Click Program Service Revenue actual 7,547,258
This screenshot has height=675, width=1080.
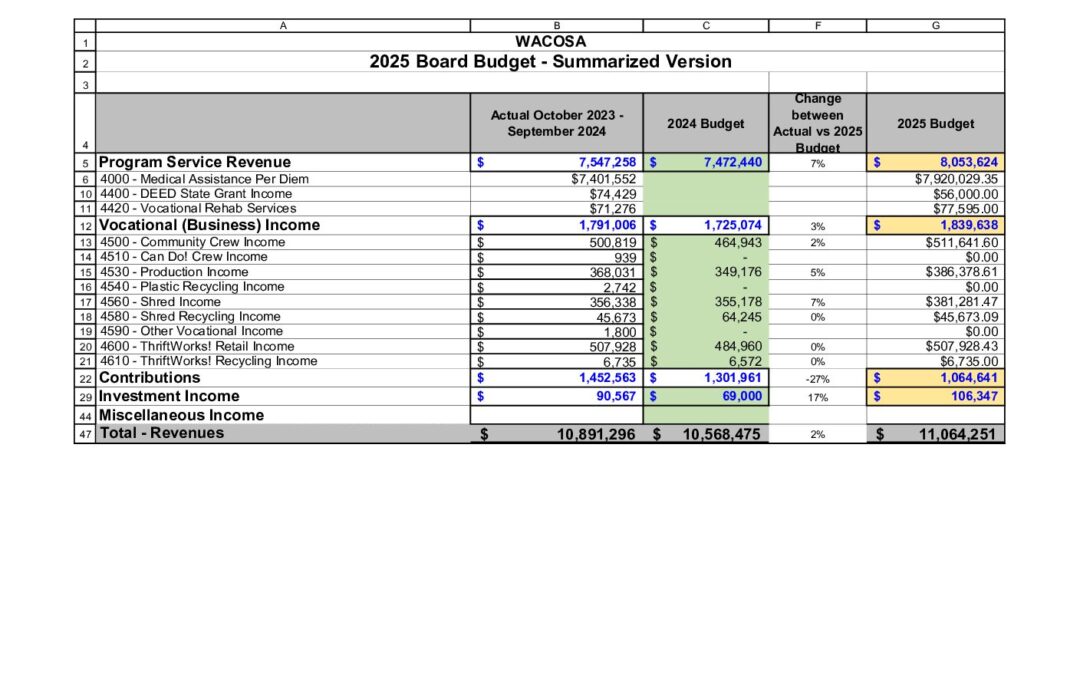coord(557,163)
